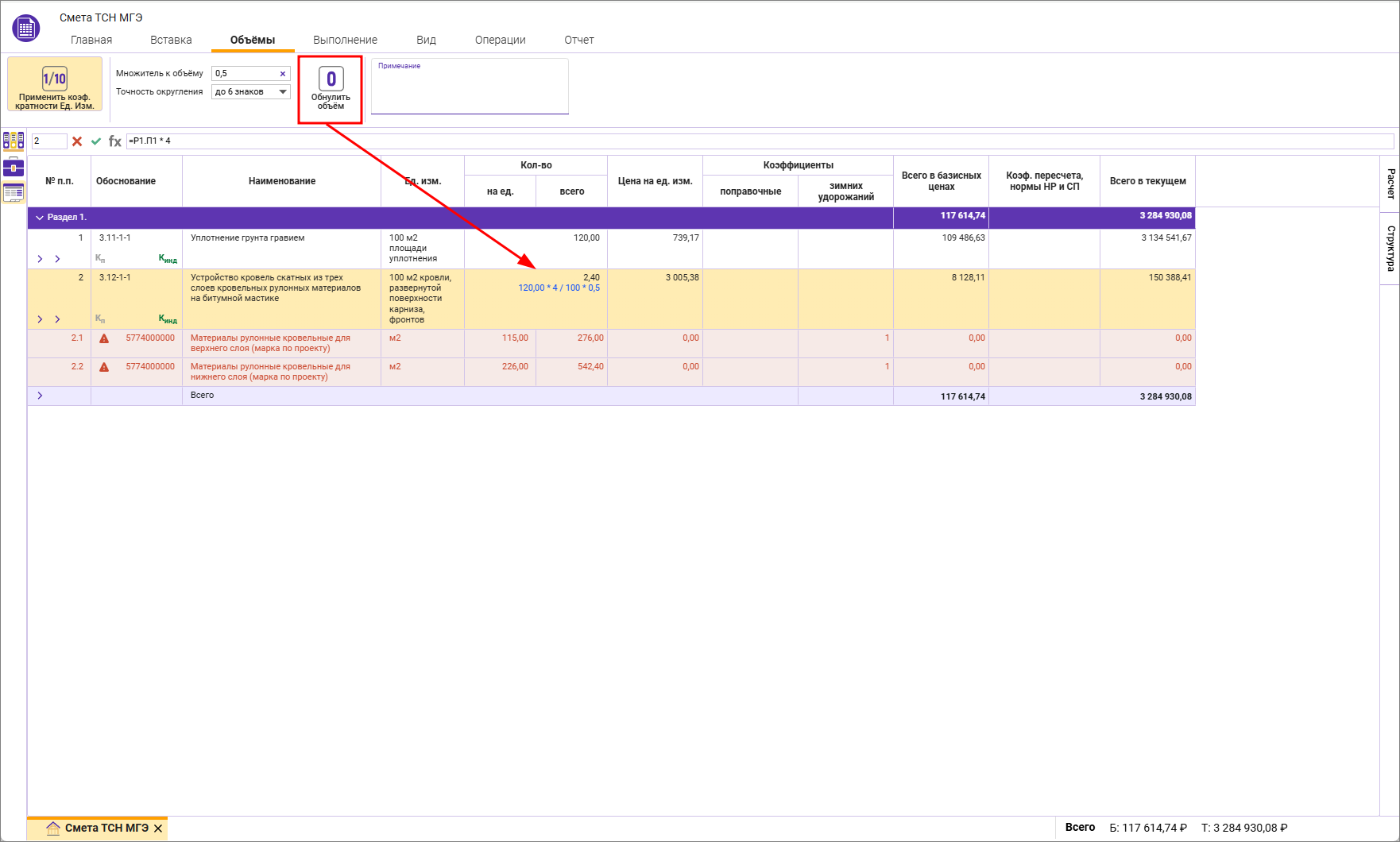Open Точность округления dropdown
The width and height of the screenshot is (1400, 842).
282,92
